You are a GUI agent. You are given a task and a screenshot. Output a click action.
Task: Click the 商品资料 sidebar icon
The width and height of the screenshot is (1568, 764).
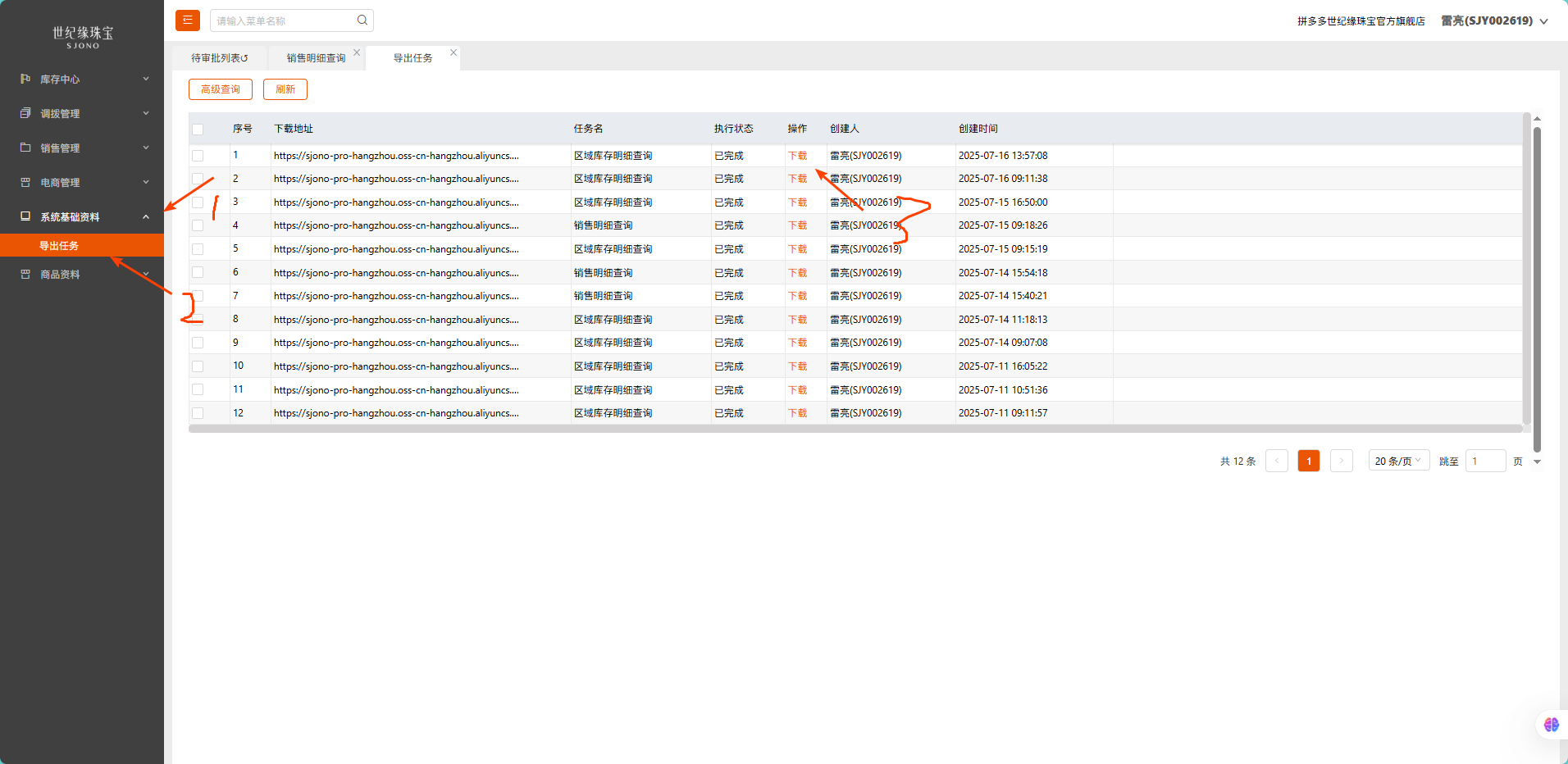pyautogui.click(x=25, y=274)
